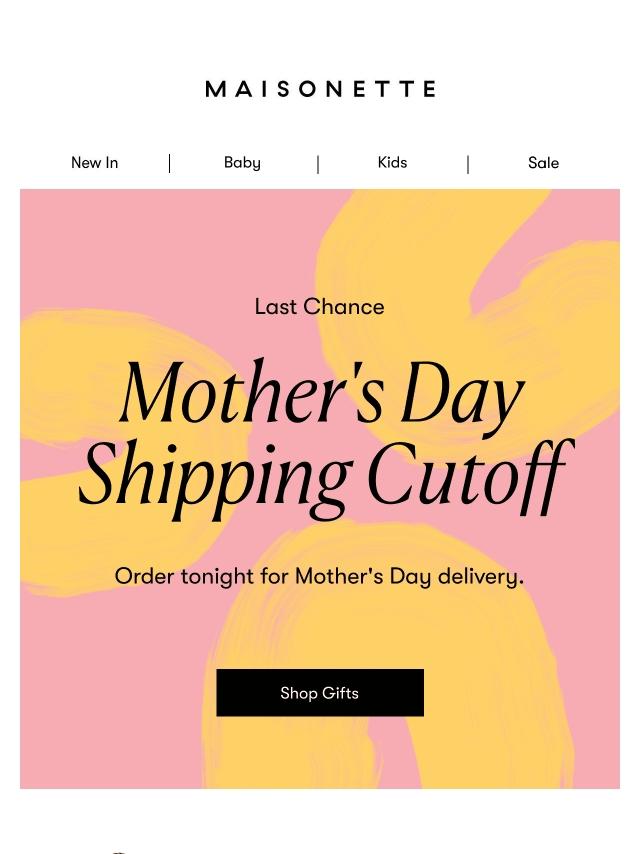
Task: Click the word Shipping in headline
Action: [215, 474]
